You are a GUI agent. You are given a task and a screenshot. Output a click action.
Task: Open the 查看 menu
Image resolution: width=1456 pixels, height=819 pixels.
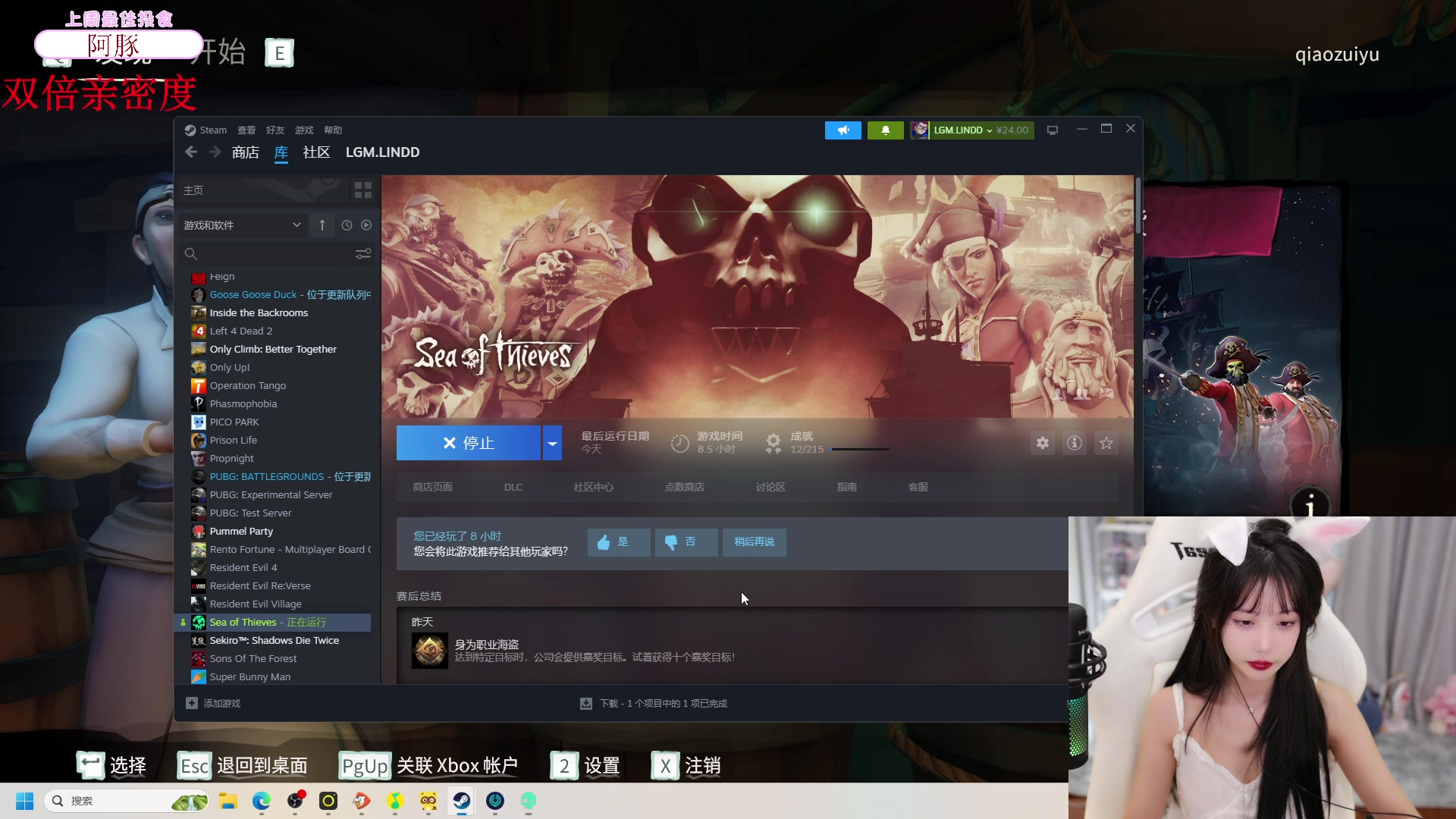click(246, 130)
